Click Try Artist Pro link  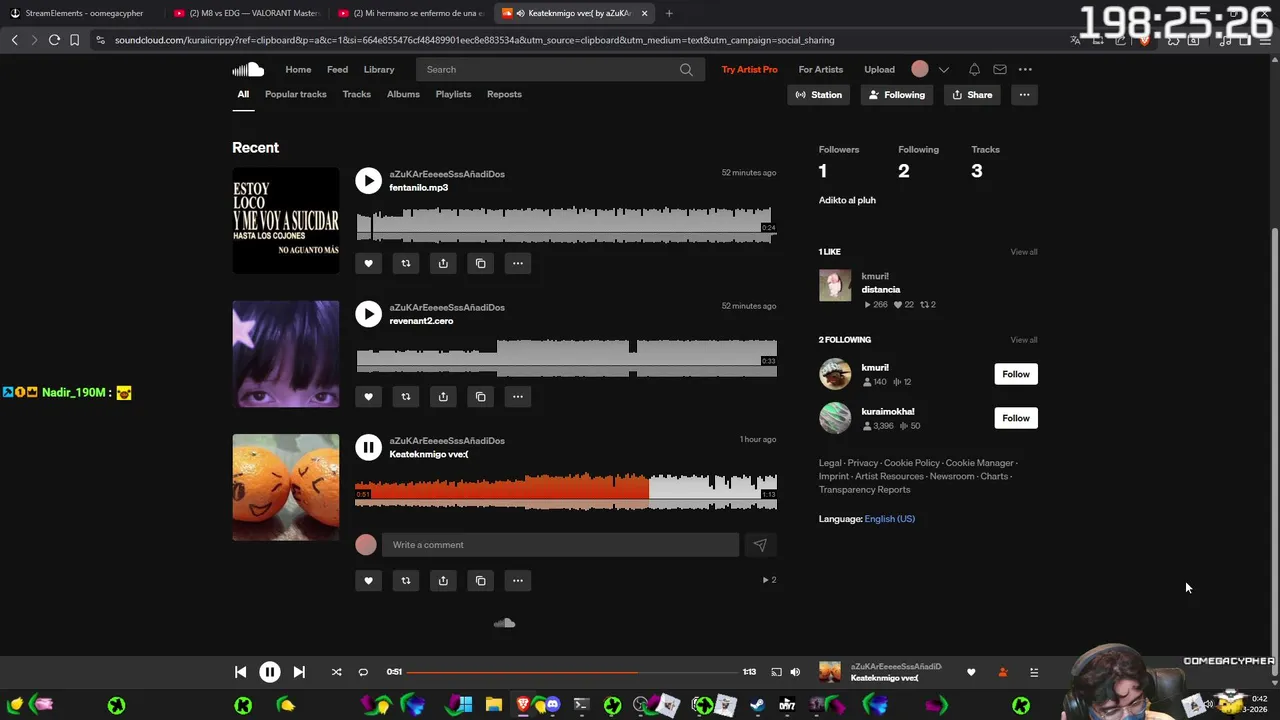(x=750, y=69)
